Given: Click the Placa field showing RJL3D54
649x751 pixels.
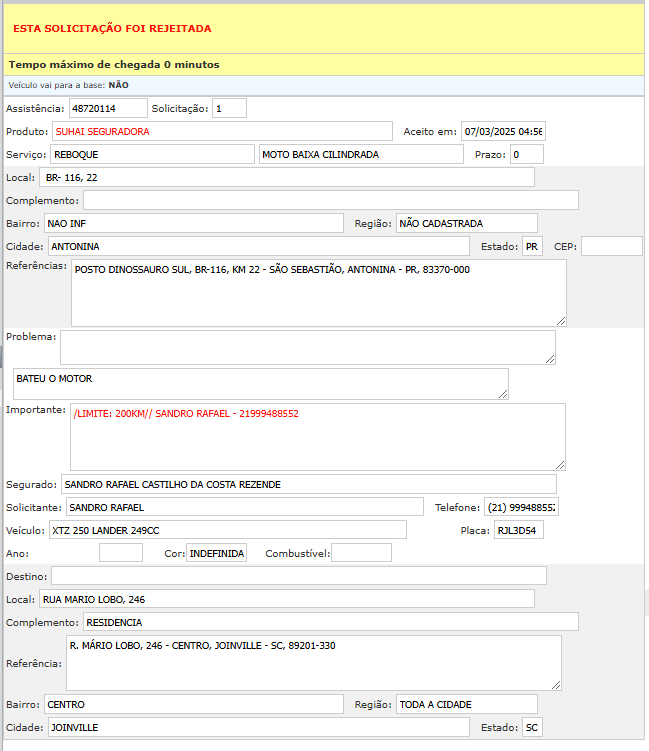Looking at the screenshot, I should click(x=518, y=530).
